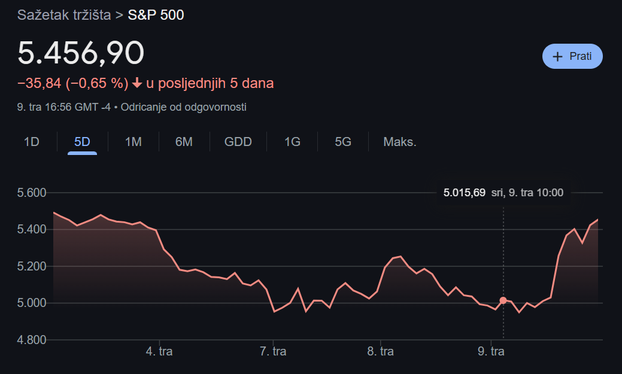Select the 5D range tab
This screenshot has height=374, width=622.
click(x=82, y=142)
